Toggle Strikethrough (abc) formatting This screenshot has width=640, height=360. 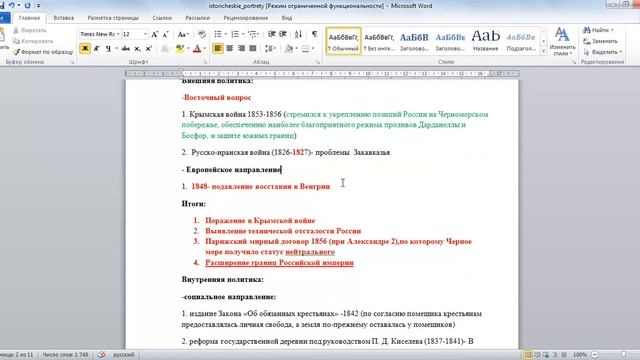126,49
